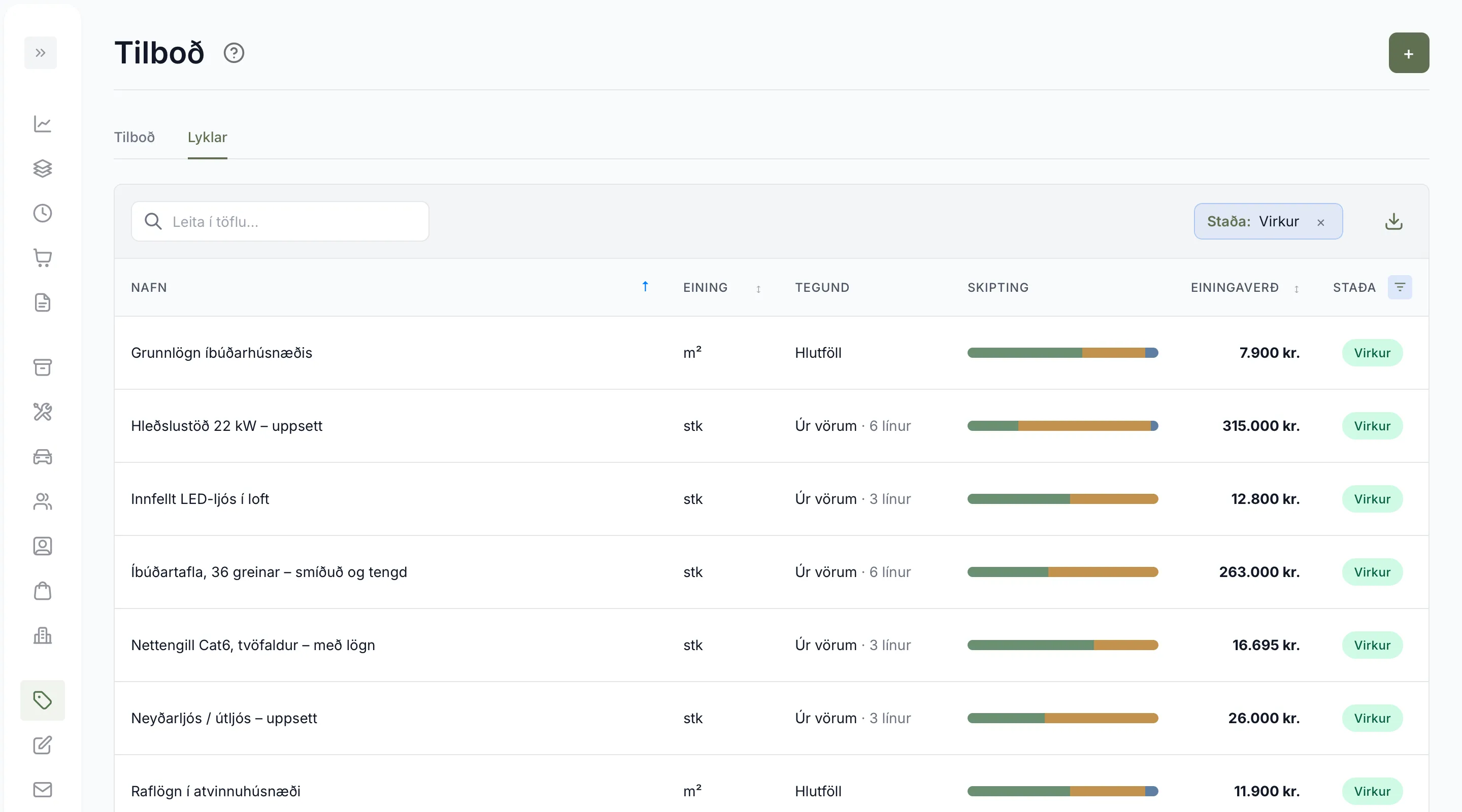Screen dimensions: 1462x812
Task: Open the clock time-tracking icon in the sidebar
Action: 43,213
